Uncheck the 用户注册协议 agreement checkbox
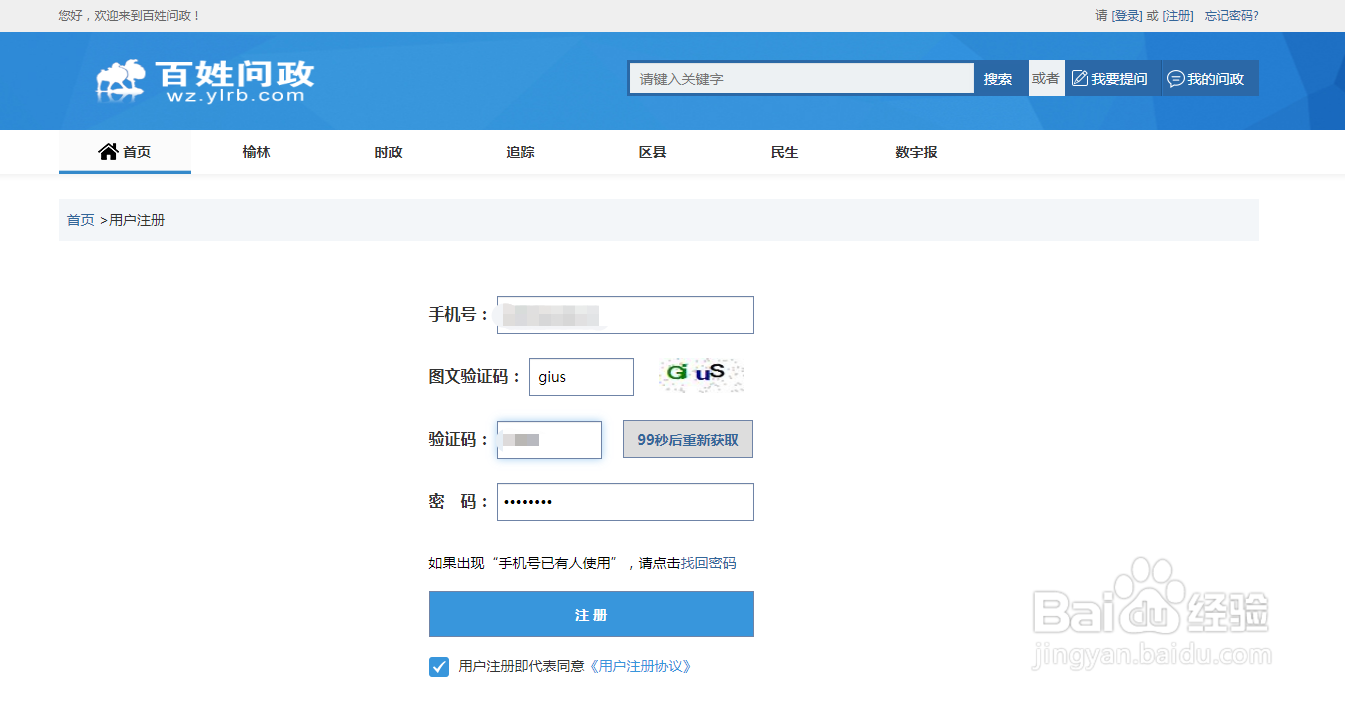Screen dimensions: 1345x701 pyautogui.click(x=438, y=666)
